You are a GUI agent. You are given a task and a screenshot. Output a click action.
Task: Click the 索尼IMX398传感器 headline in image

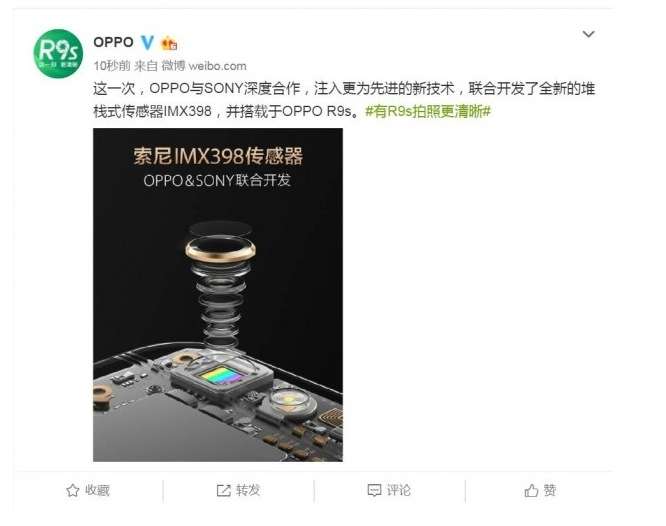click(218, 156)
